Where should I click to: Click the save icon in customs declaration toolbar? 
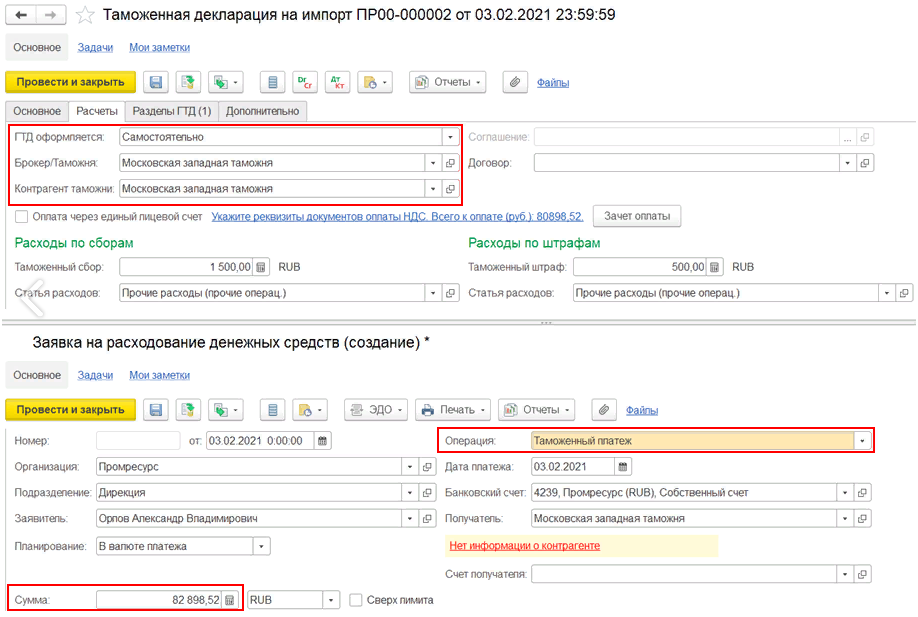pyautogui.click(x=156, y=82)
